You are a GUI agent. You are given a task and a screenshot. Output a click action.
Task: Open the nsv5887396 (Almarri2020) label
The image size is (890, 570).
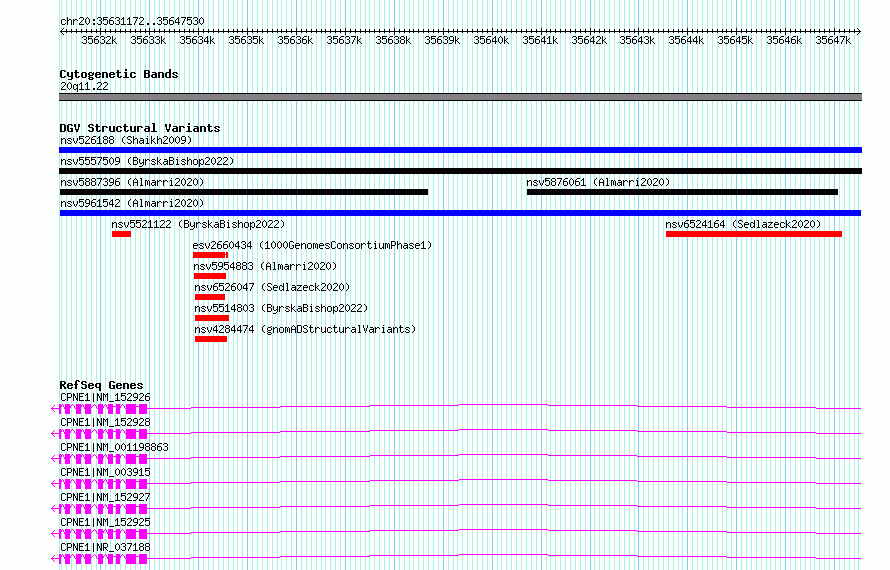[x=132, y=182]
